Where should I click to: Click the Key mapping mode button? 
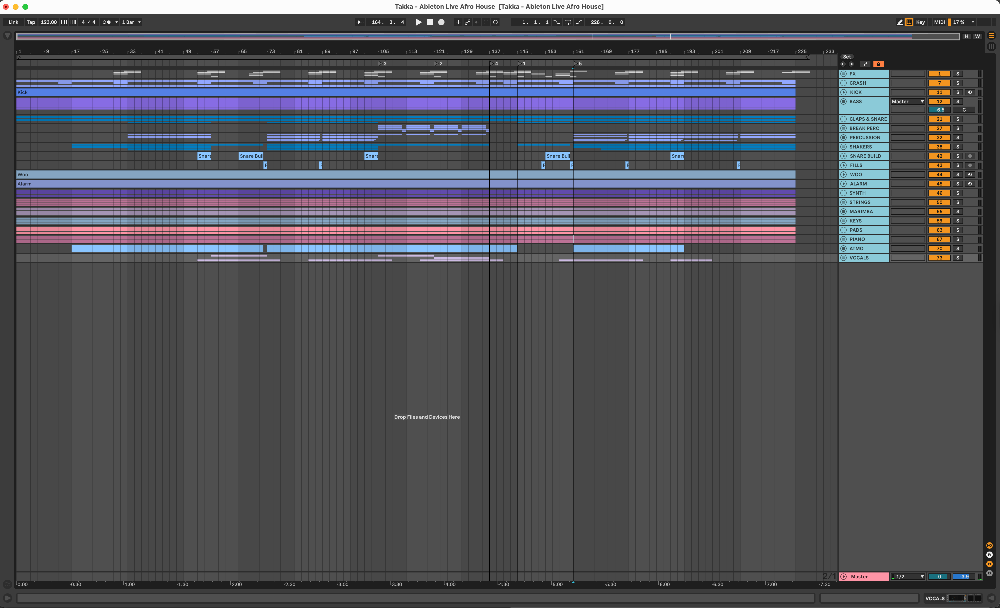tap(920, 21)
